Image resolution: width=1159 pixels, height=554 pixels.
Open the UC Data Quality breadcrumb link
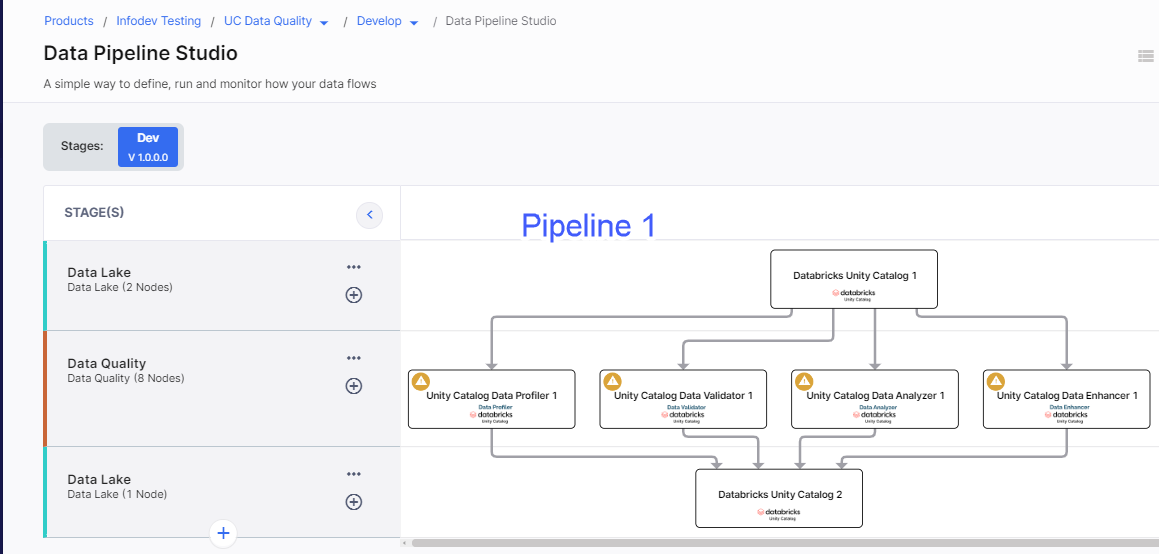click(268, 21)
